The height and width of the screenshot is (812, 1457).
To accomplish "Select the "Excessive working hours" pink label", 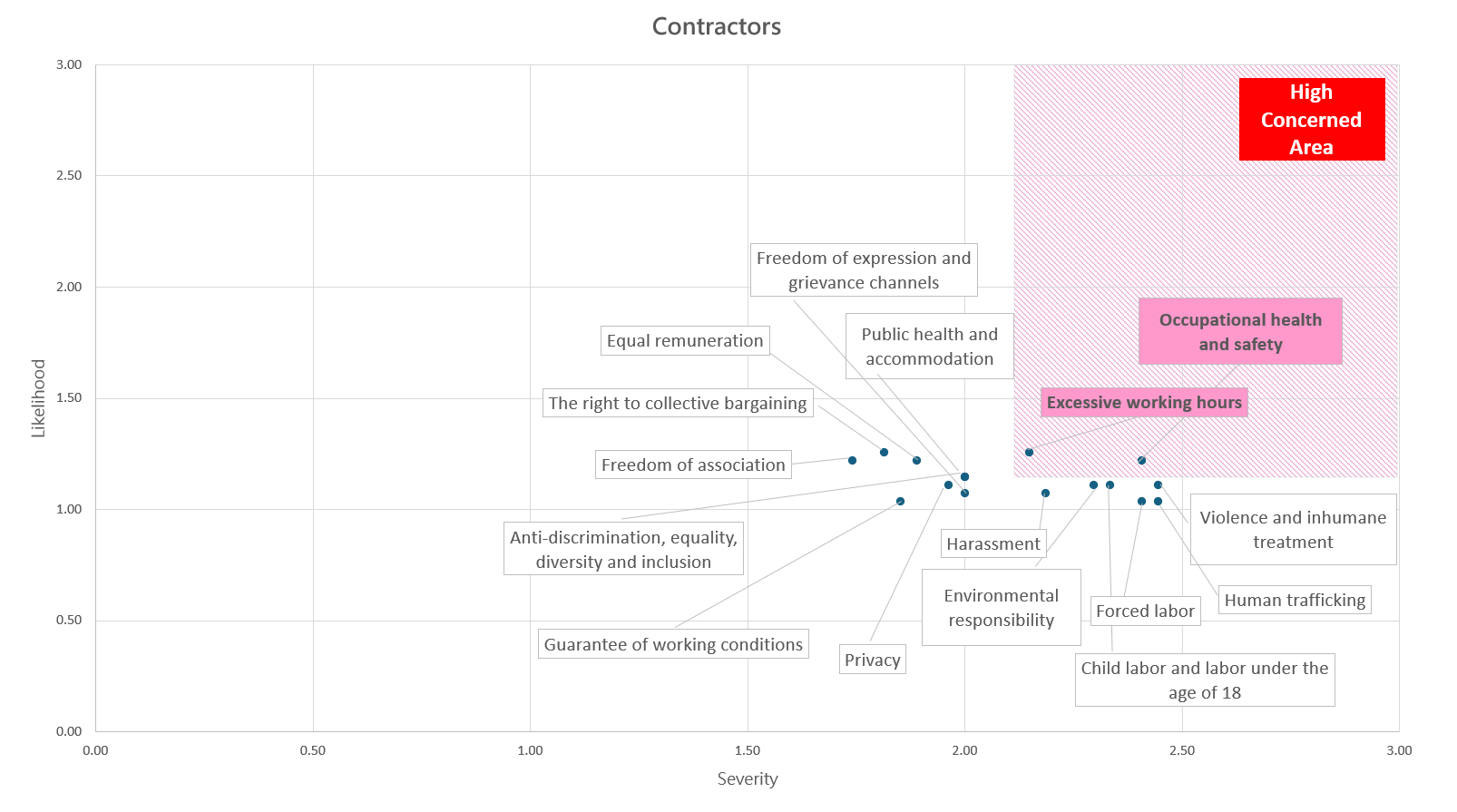I will (1143, 403).
